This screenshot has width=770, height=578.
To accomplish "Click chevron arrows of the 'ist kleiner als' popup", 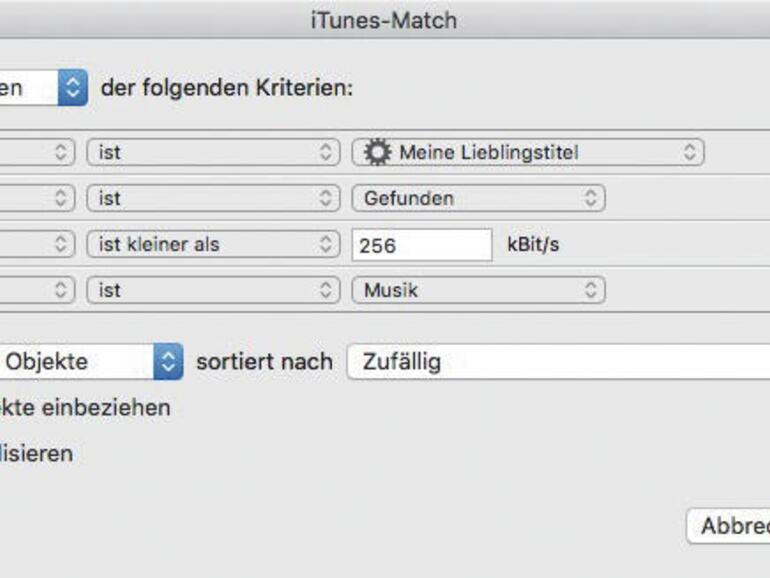I will point(328,245).
